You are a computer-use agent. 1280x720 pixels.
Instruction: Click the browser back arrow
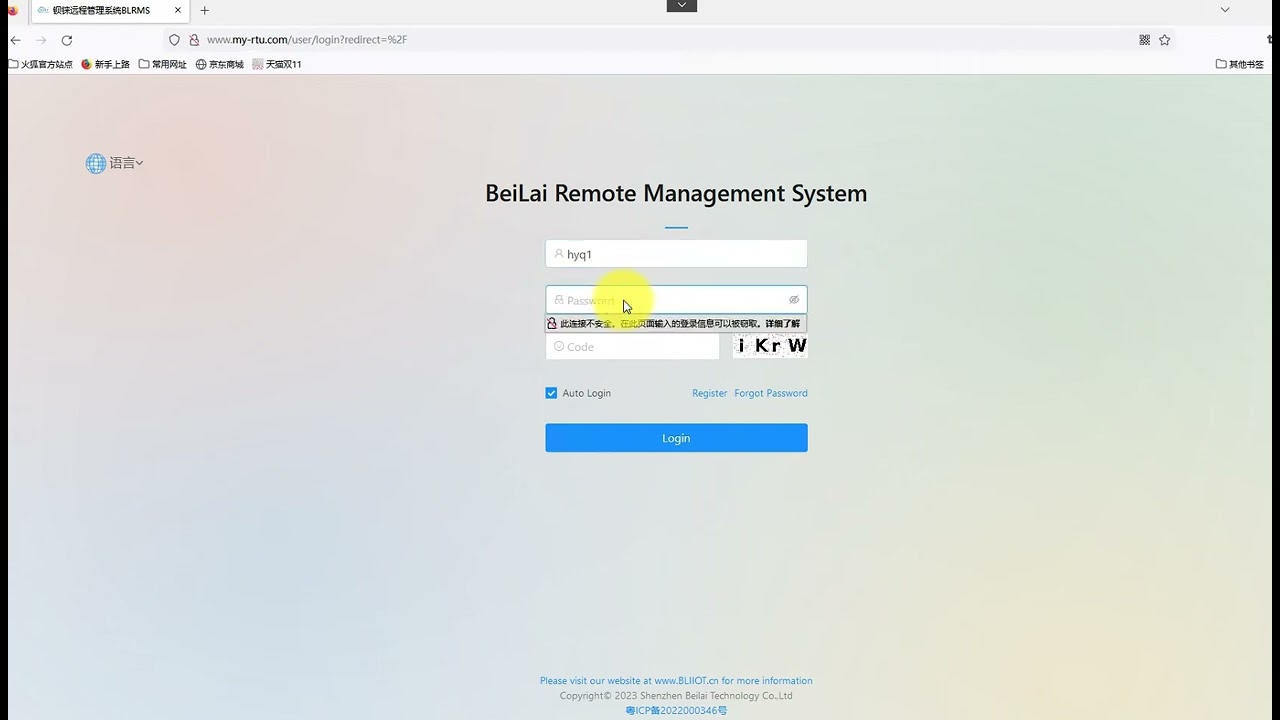pos(15,40)
